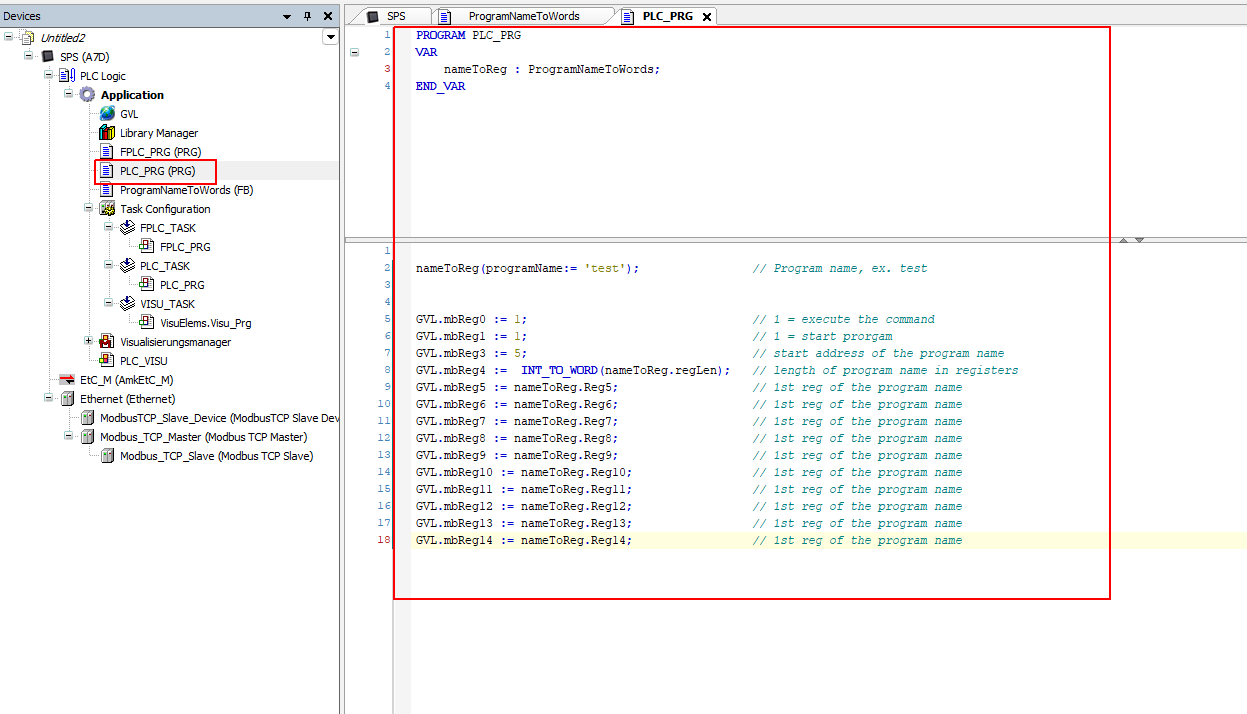The height and width of the screenshot is (714, 1247).
Task: Click the Ethernet (Ethernet) adapter icon
Action: point(67,399)
